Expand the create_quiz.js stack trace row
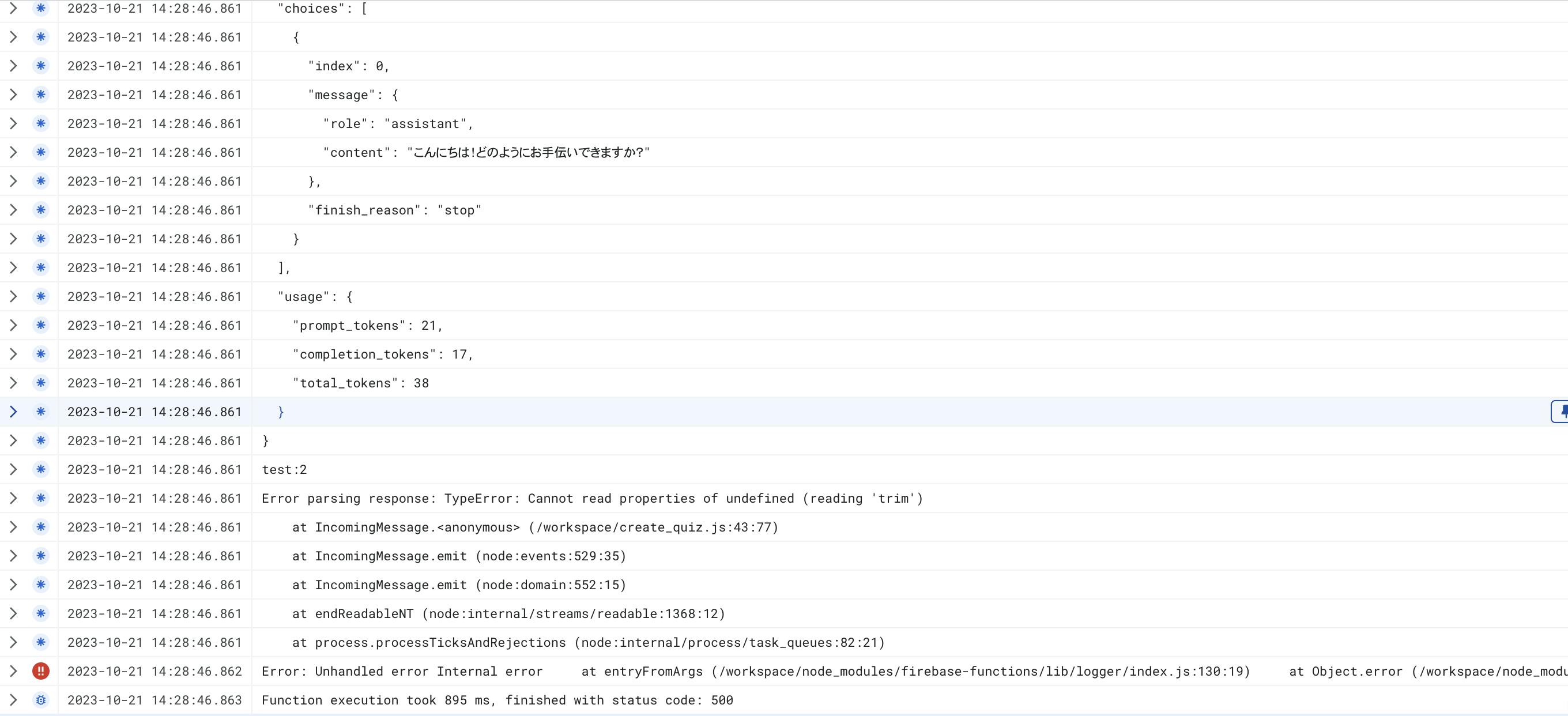The width and height of the screenshot is (1568, 716). click(13, 527)
